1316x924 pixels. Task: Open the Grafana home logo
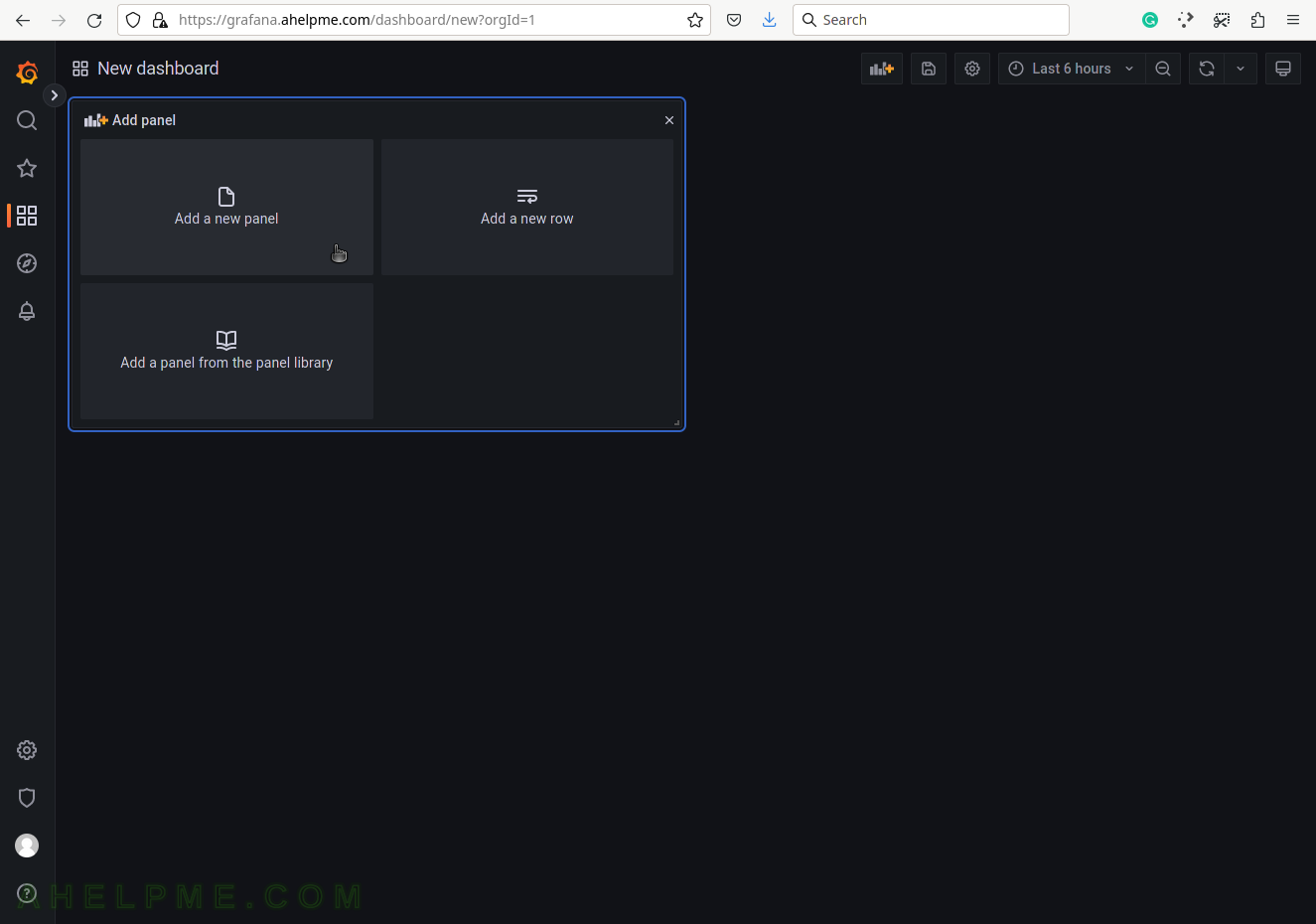27,73
